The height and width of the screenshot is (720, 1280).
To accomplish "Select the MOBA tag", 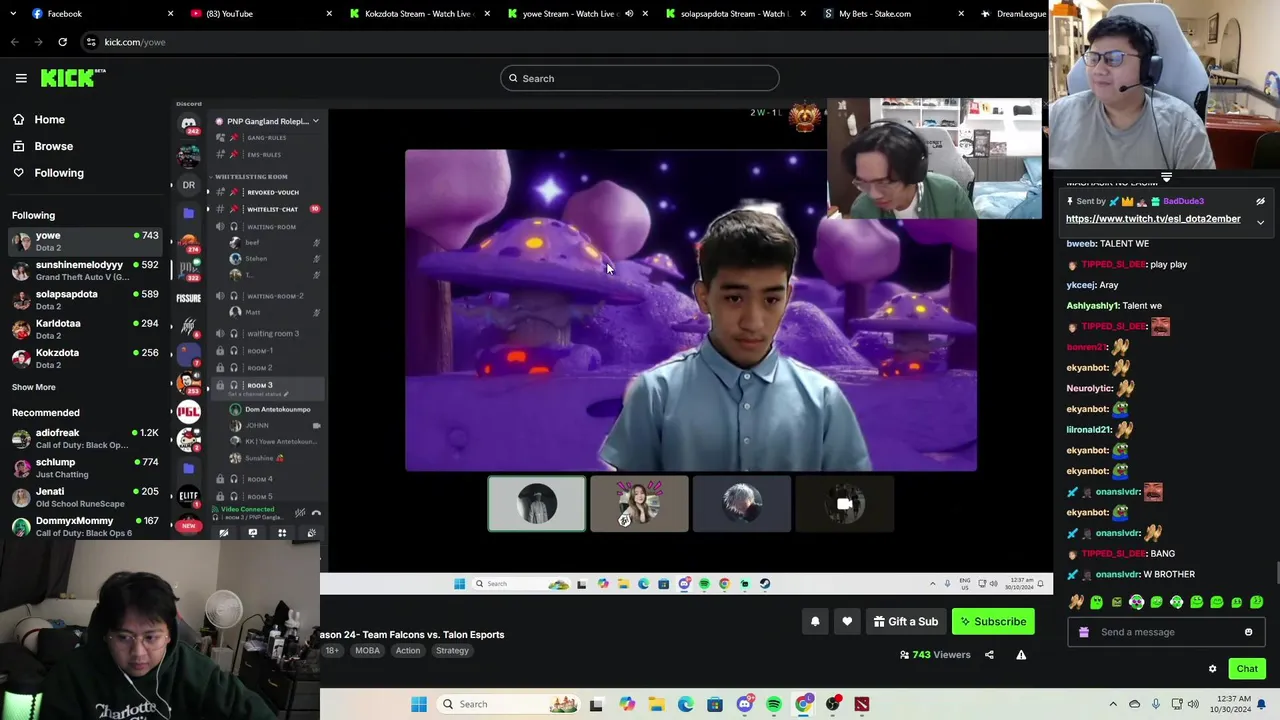I will (367, 651).
